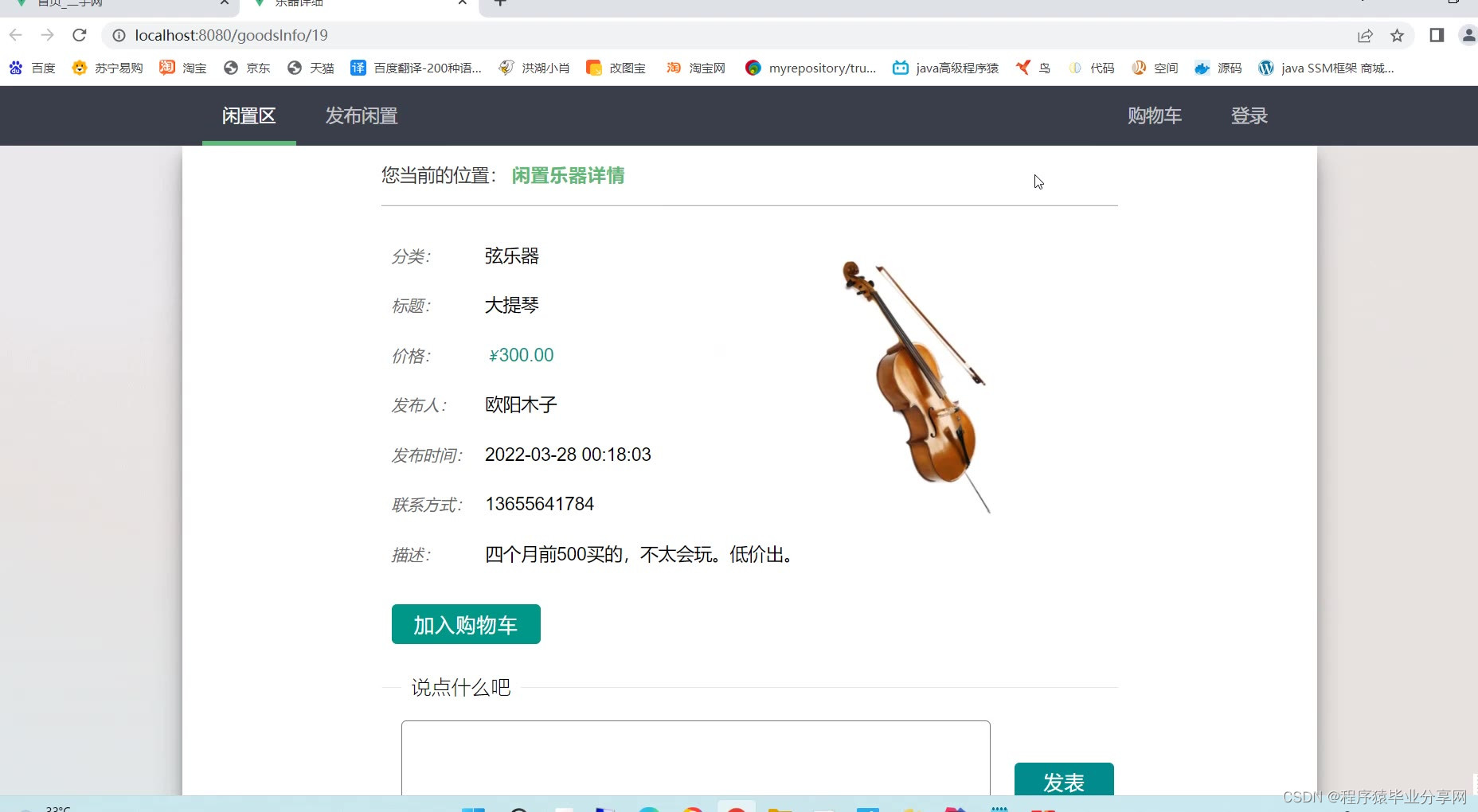Click the category value 弦乐器
The width and height of the screenshot is (1478, 812).
point(512,256)
